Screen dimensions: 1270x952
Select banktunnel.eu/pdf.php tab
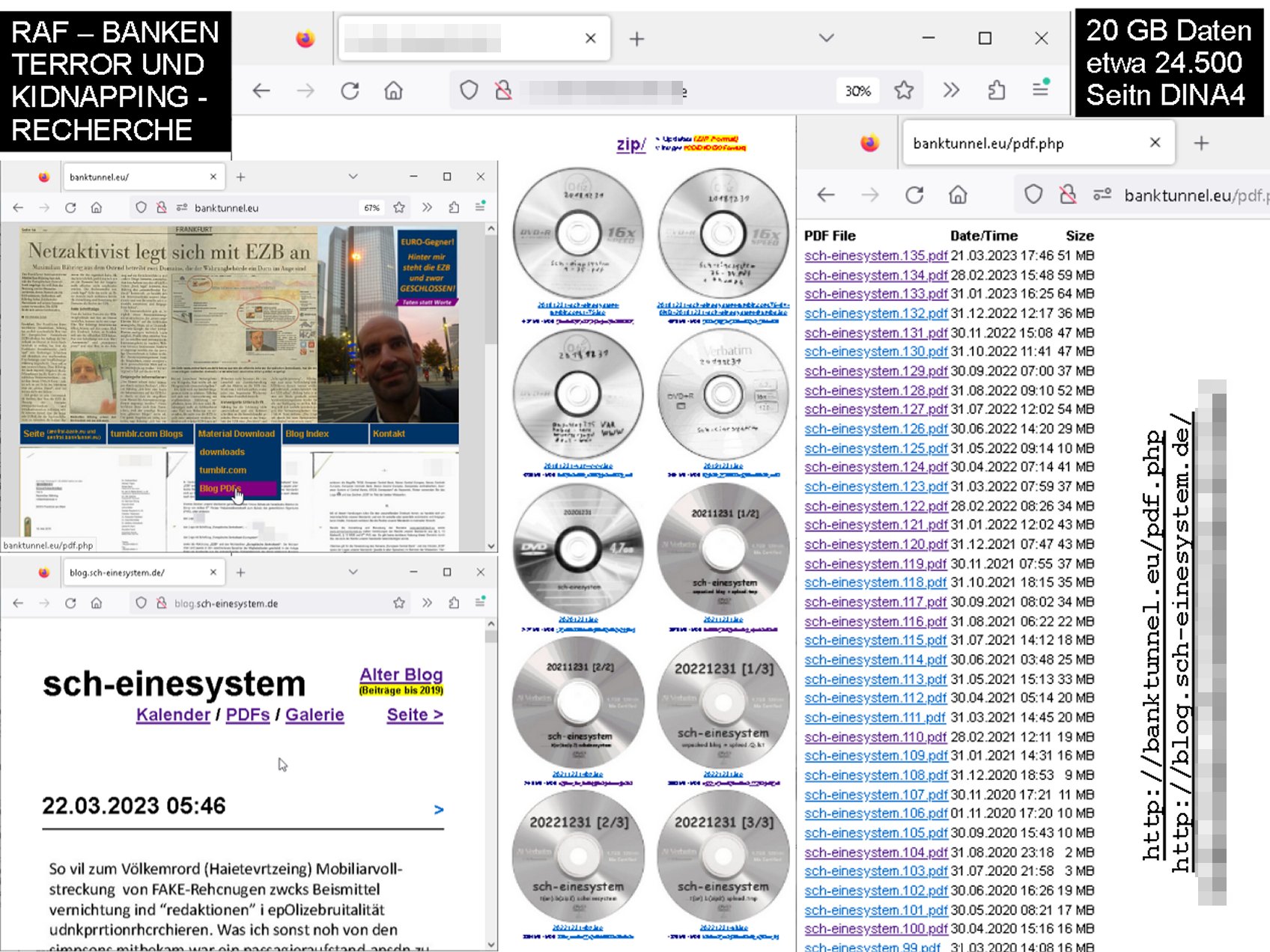coord(1037,143)
